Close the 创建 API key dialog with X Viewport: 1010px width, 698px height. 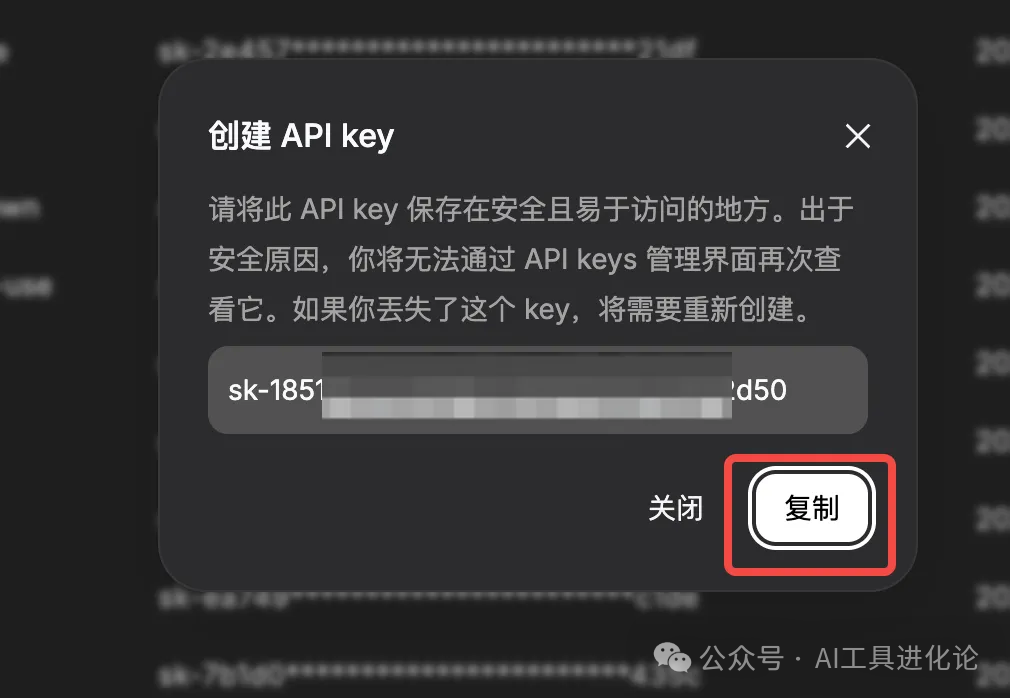pyautogui.click(x=857, y=136)
